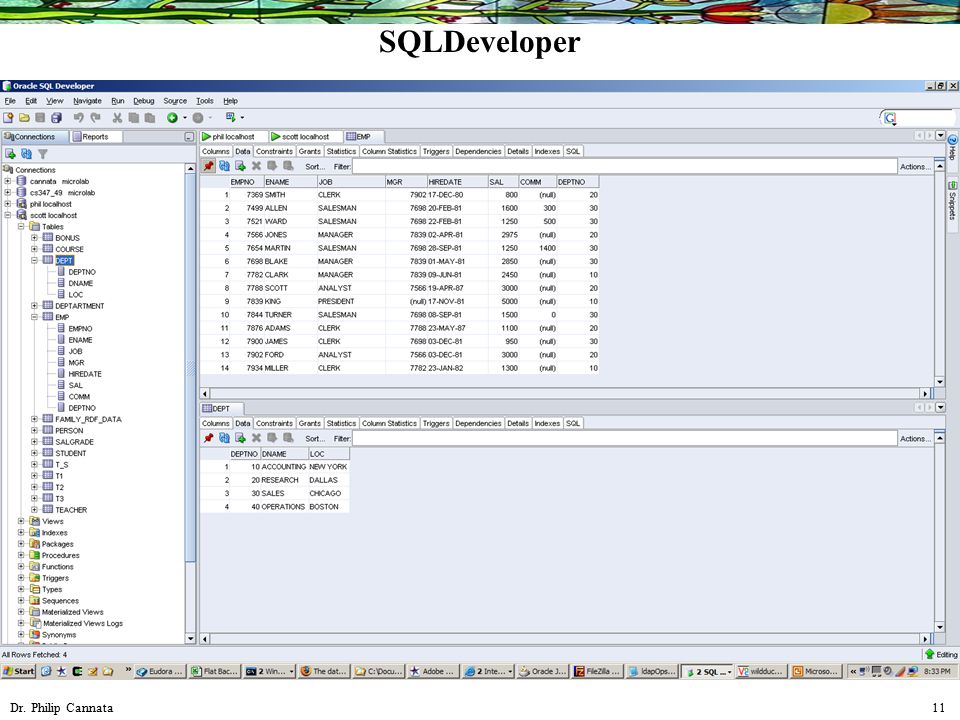Click the Rollback Changes icon in EMP toolbar
The width and height of the screenshot is (960, 720).
[288, 166]
